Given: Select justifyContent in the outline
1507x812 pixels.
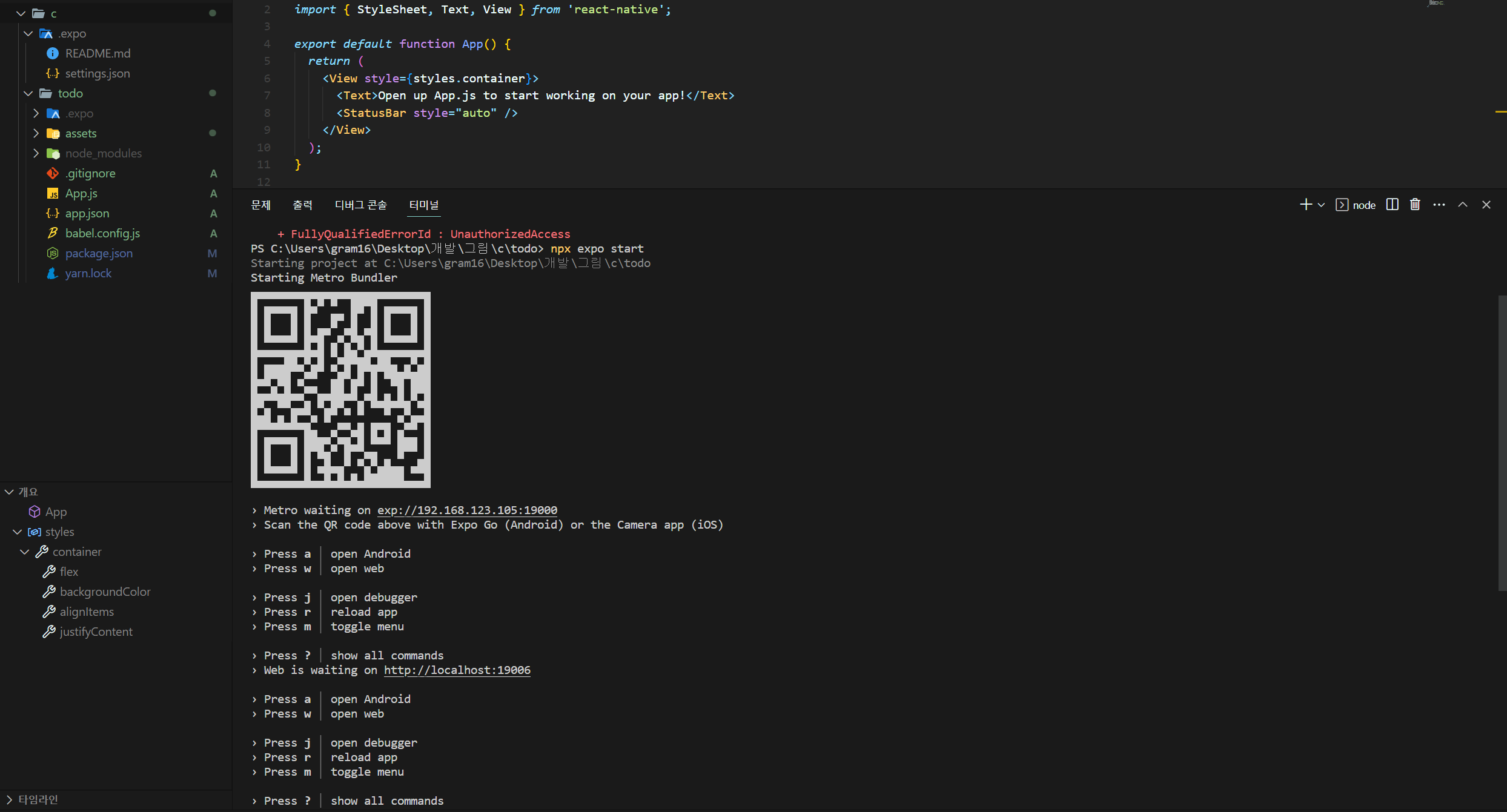Looking at the screenshot, I should pos(96,632).
